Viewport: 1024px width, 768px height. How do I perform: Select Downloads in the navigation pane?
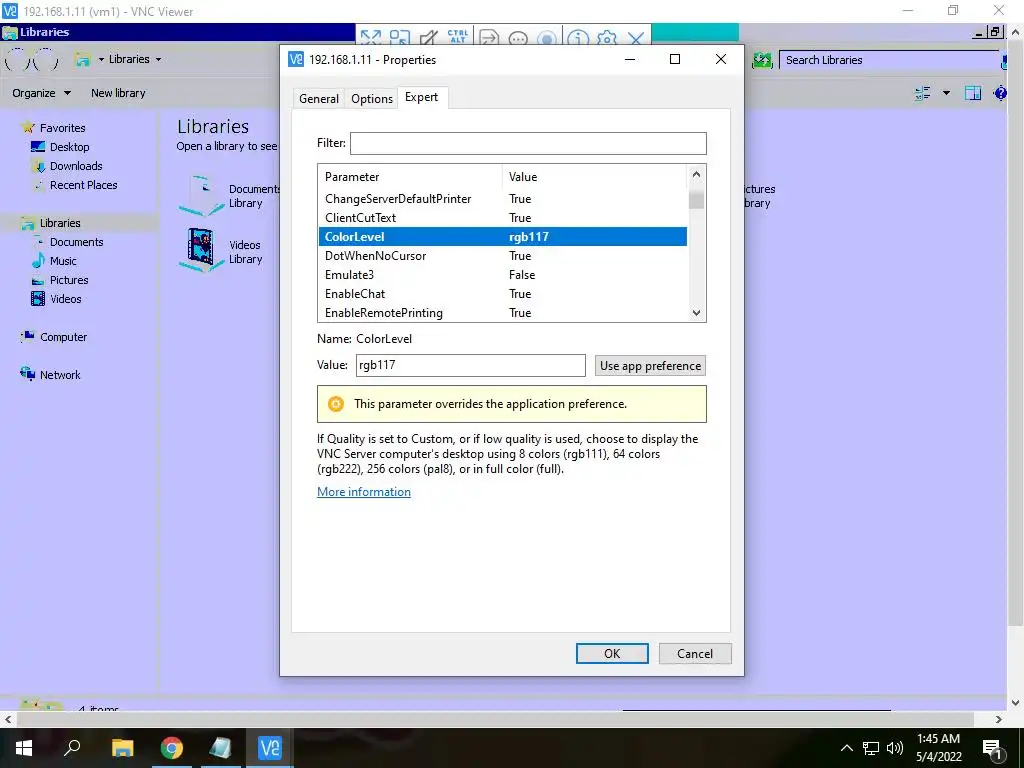pyautogui.click(x=76, y=166)
